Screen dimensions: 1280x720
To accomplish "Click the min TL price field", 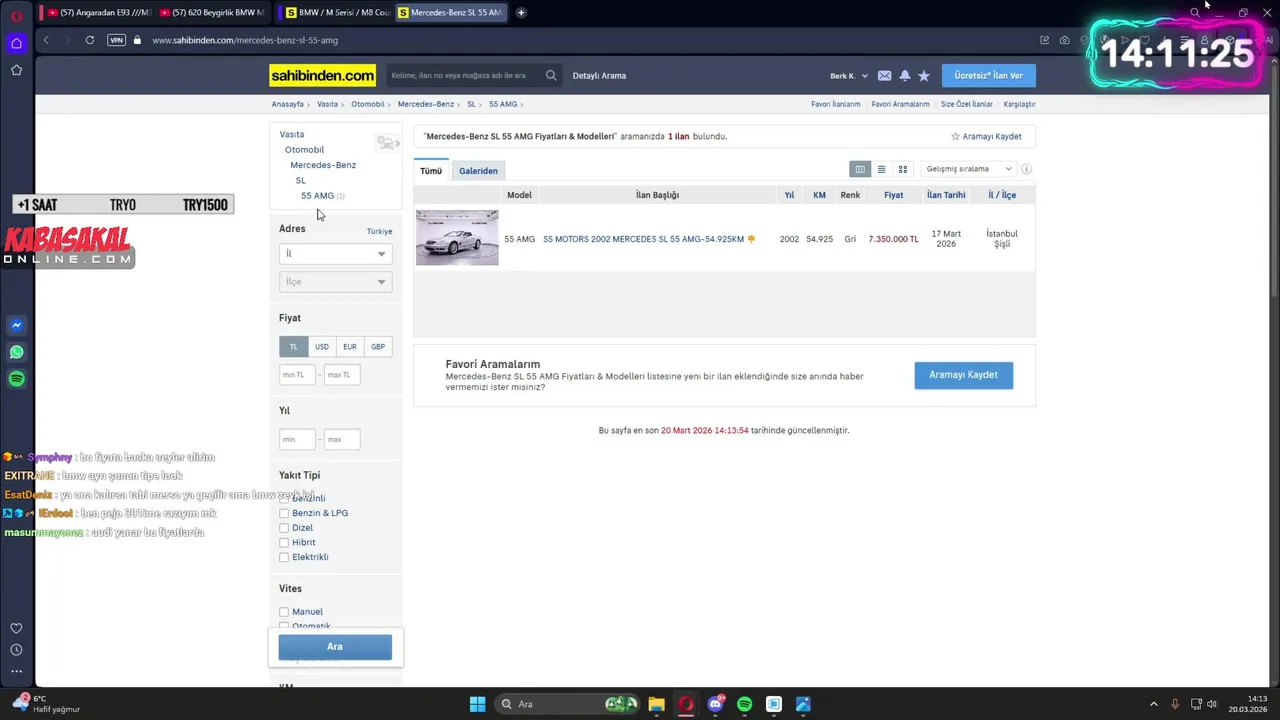I will coord(297,375).
